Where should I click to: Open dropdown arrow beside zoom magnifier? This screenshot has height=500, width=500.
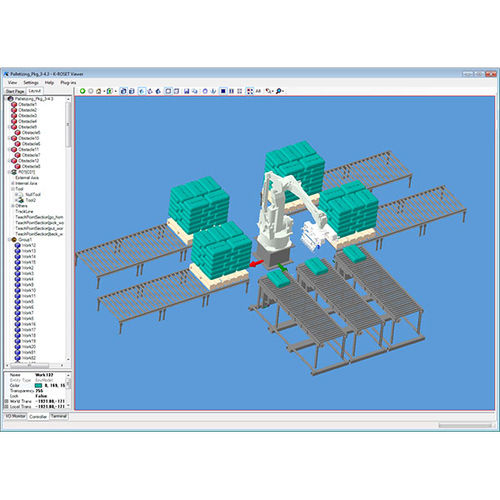click(x=283, y=91)
